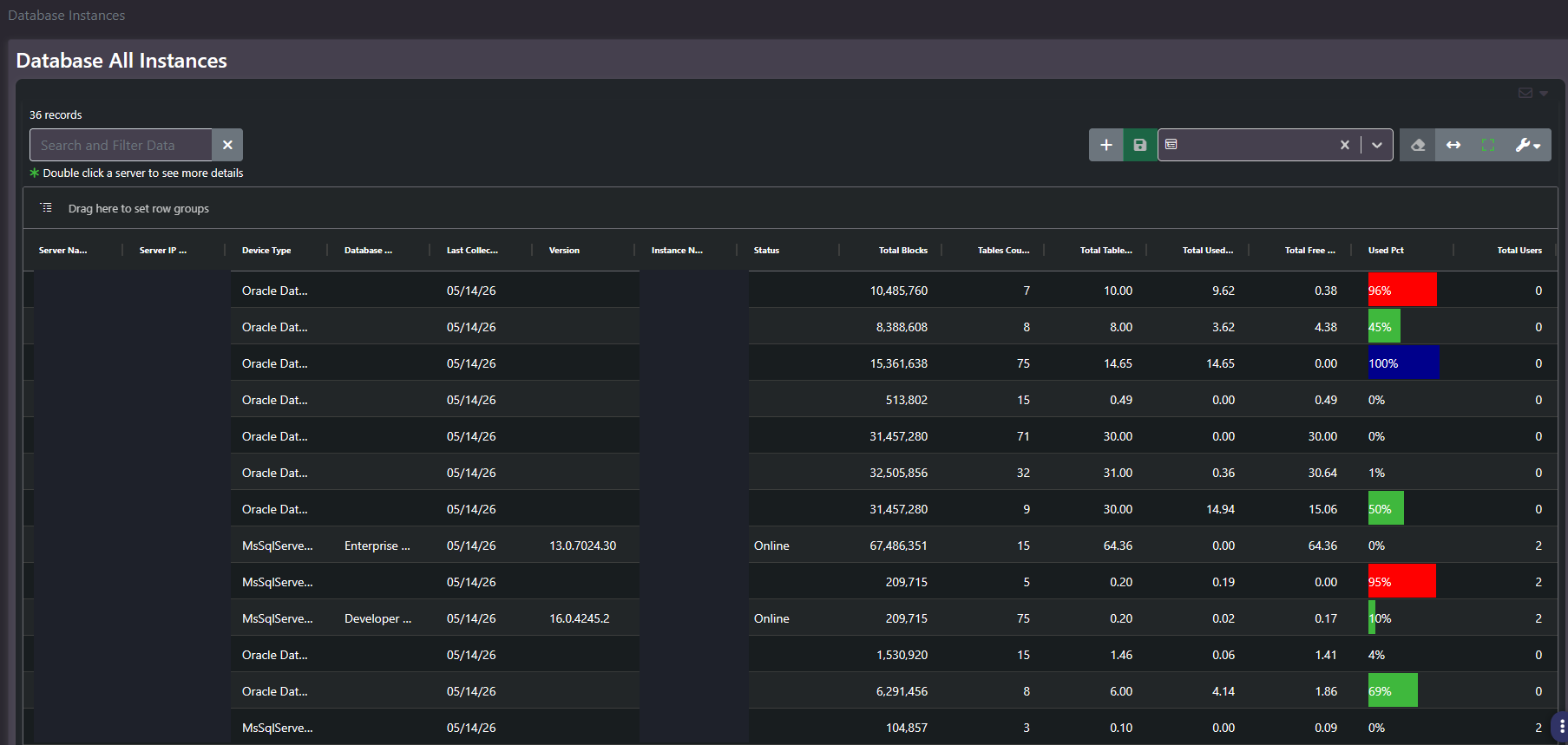The width and height of the screenshot is (1568, 745).
Task: Click the eraser clear-filters icon
Action: point(1418,145)
